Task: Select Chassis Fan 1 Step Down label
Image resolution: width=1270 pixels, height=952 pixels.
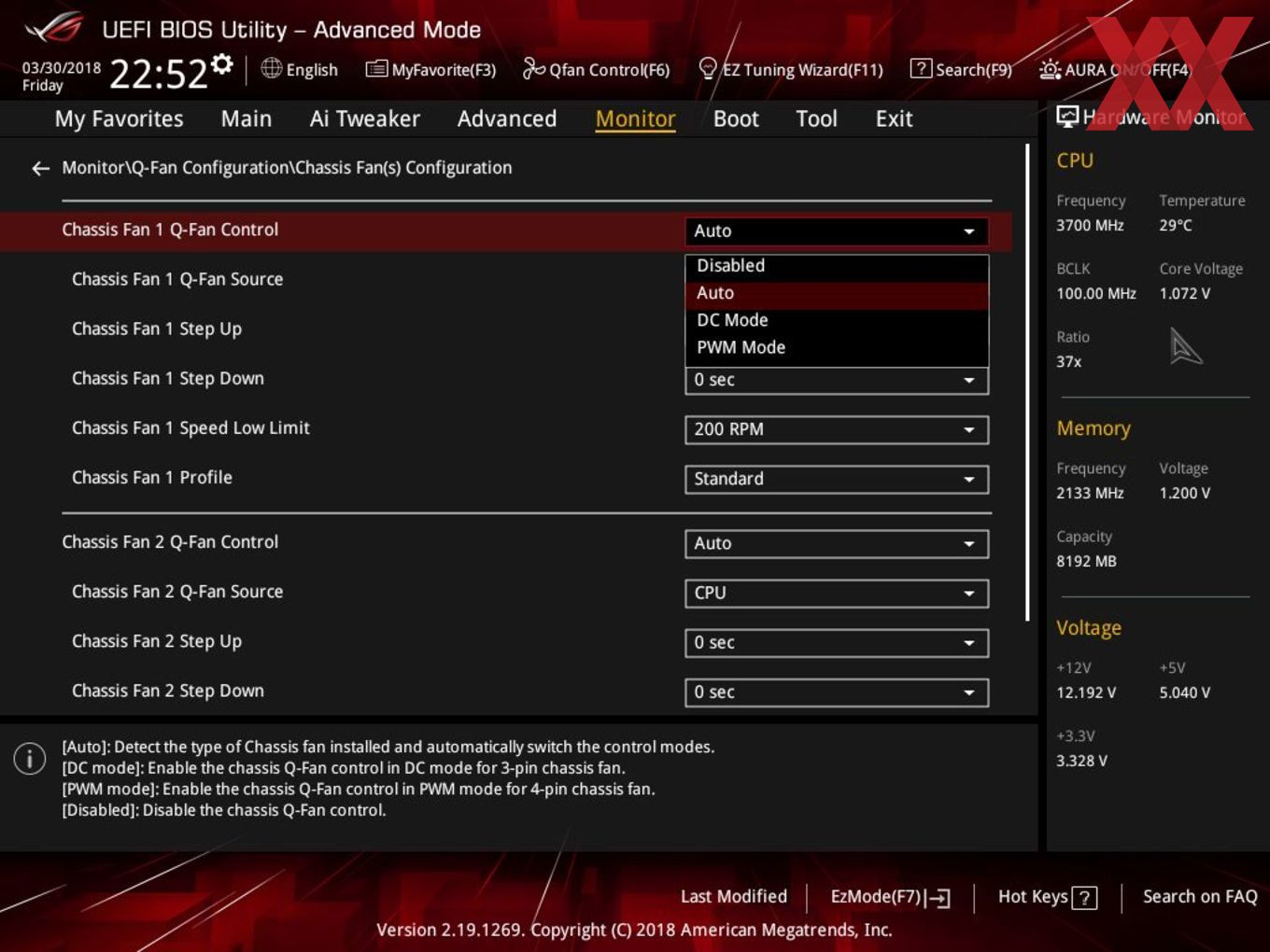Action: coord(168,379)
